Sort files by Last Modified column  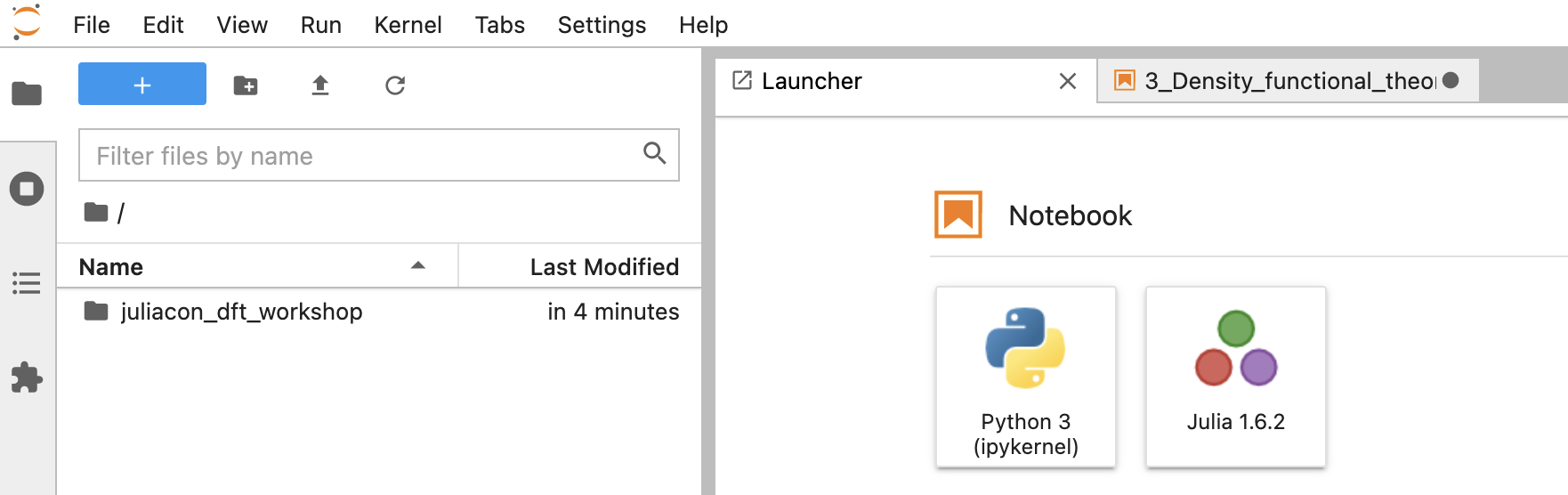[603, 266]
